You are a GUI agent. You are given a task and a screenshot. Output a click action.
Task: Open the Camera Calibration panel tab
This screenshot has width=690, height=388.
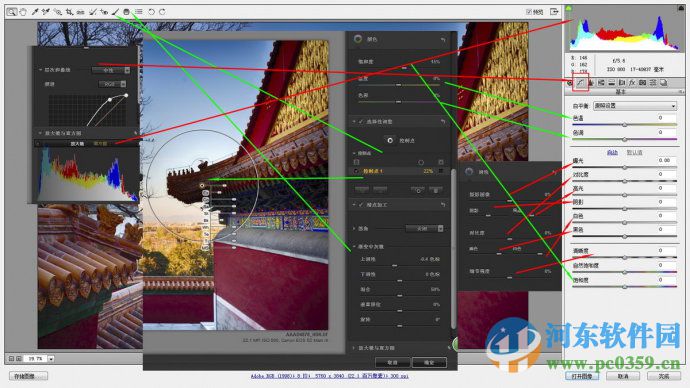coord(642,82)
